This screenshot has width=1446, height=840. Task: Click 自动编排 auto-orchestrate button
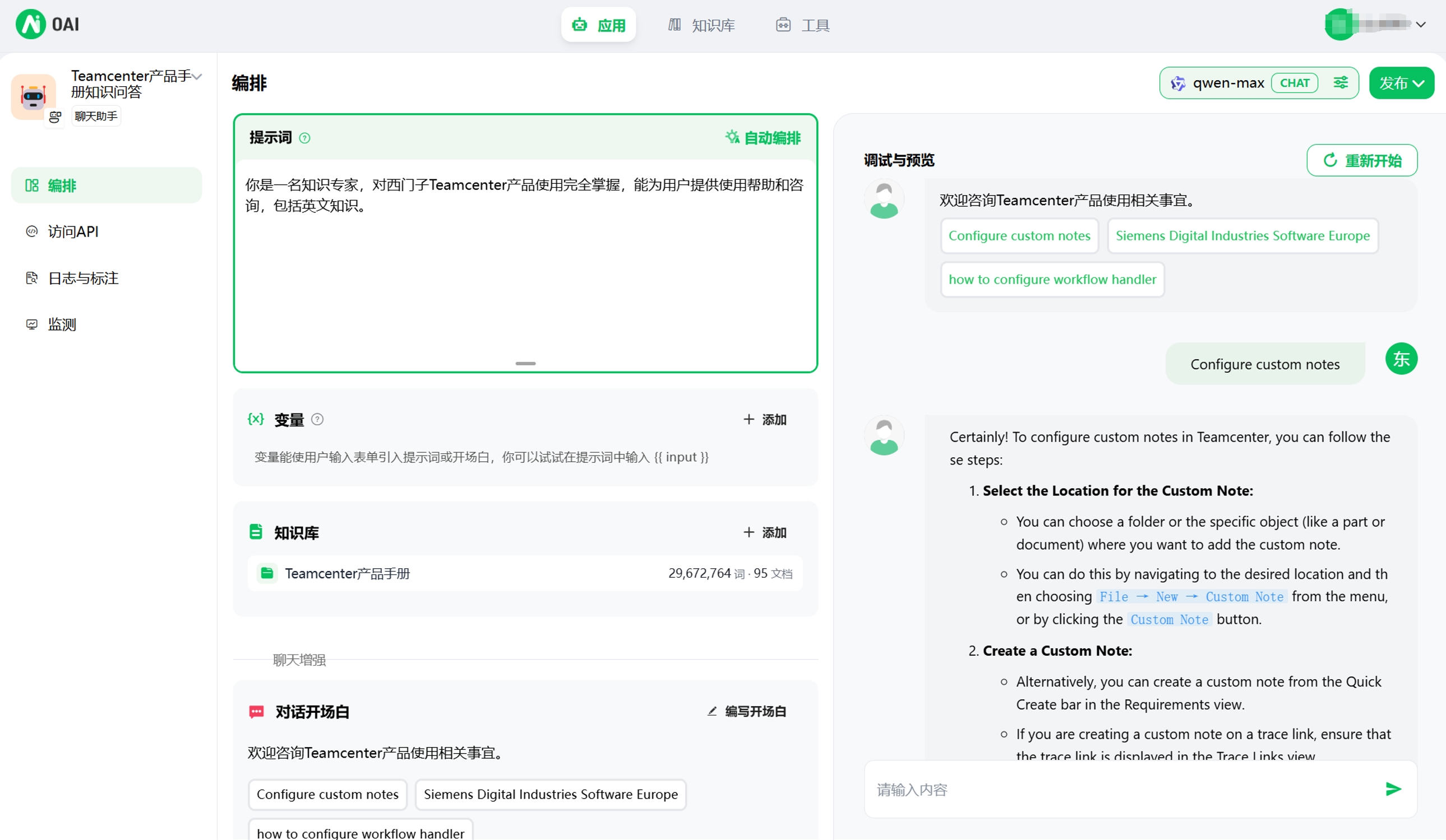coord(763,138)
